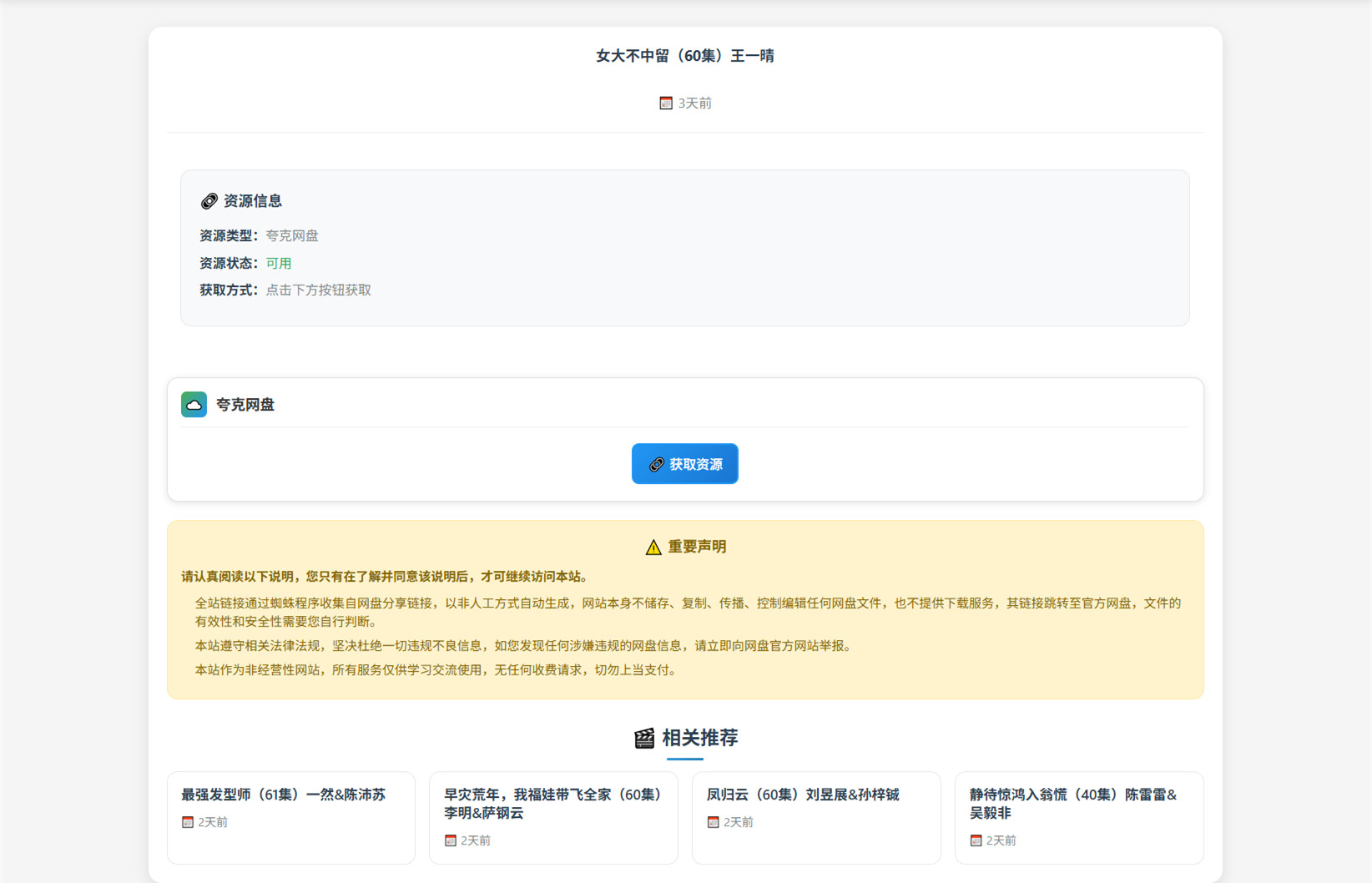Click the 相关推荐 section heading

point(699,739)
